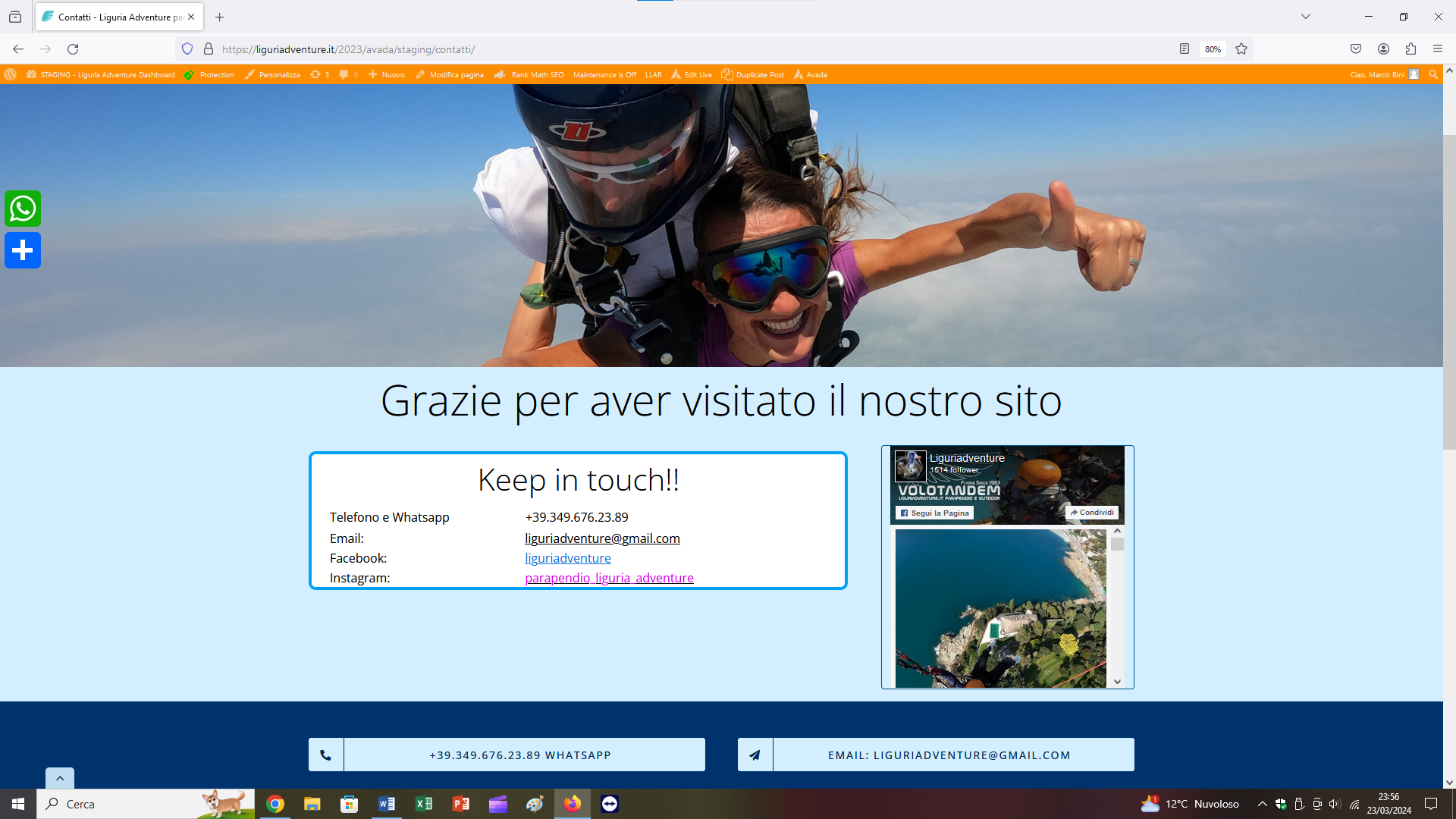Open parapendio_liguria_adventure Instagram link
This screenshot has width=1456, height=819.
tap(609, 578)
